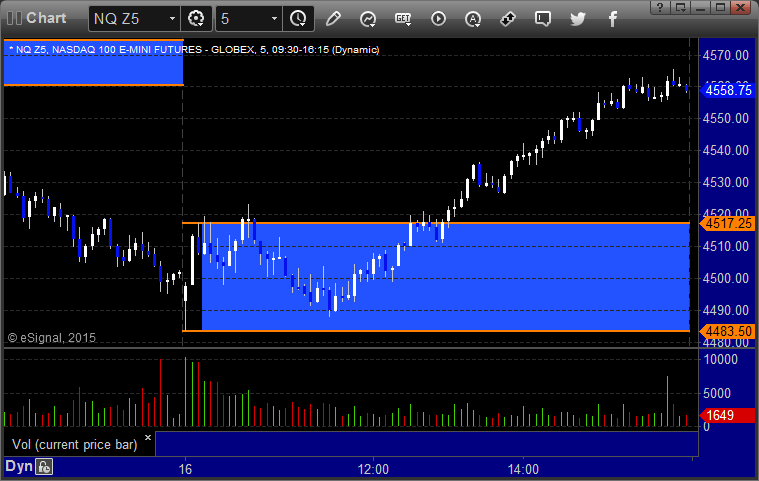Click the orange 4517.25 level label
This screenshot has width=759, height=481.
pos(728,224)
